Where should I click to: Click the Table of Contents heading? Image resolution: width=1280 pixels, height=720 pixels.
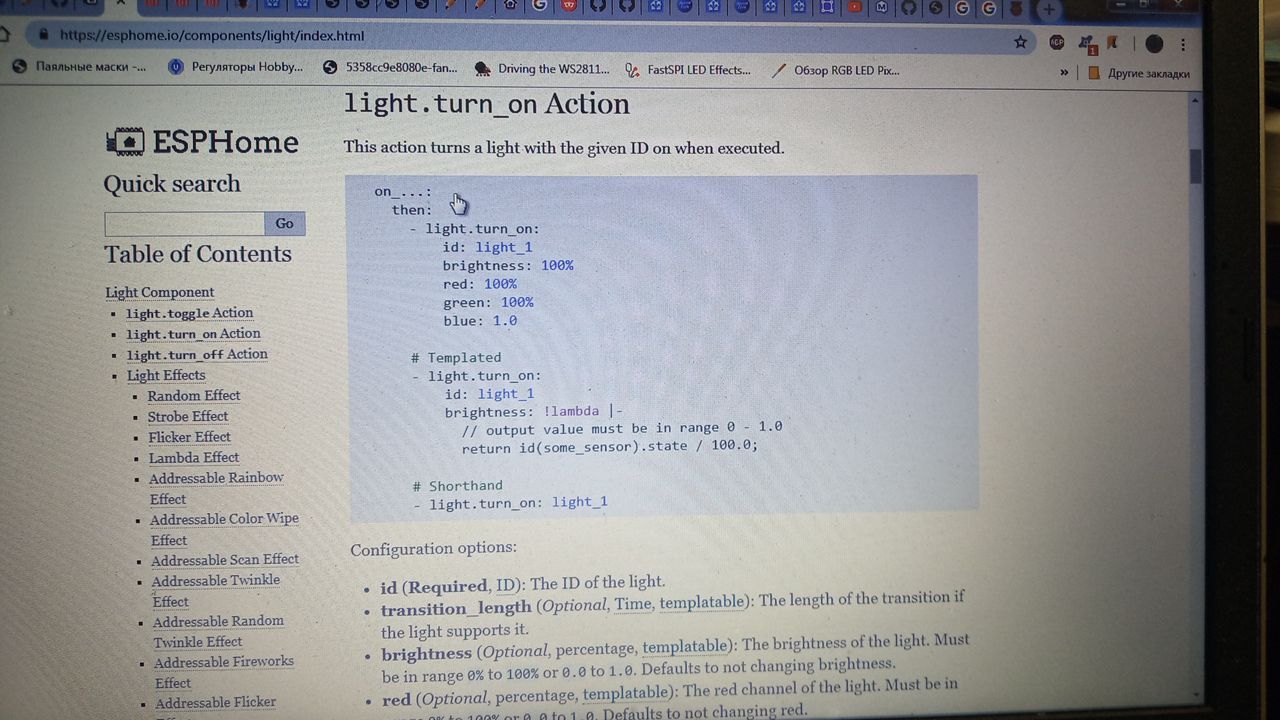(x=198, y=254)
